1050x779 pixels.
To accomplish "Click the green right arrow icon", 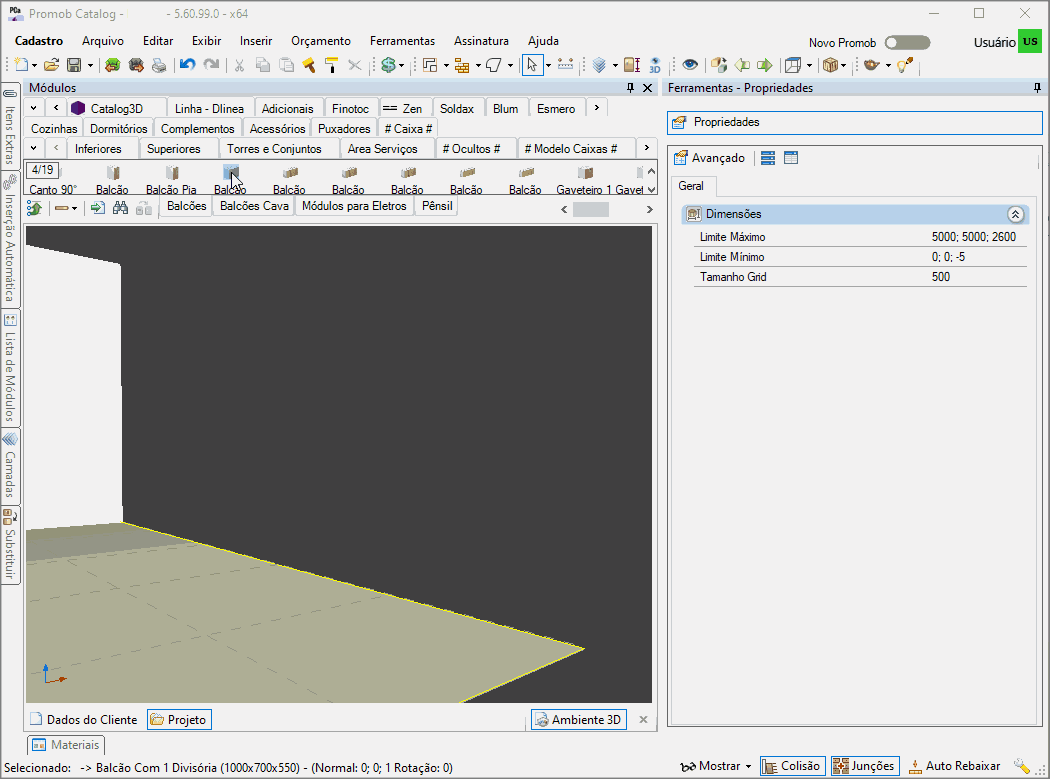I will point(765,65).
